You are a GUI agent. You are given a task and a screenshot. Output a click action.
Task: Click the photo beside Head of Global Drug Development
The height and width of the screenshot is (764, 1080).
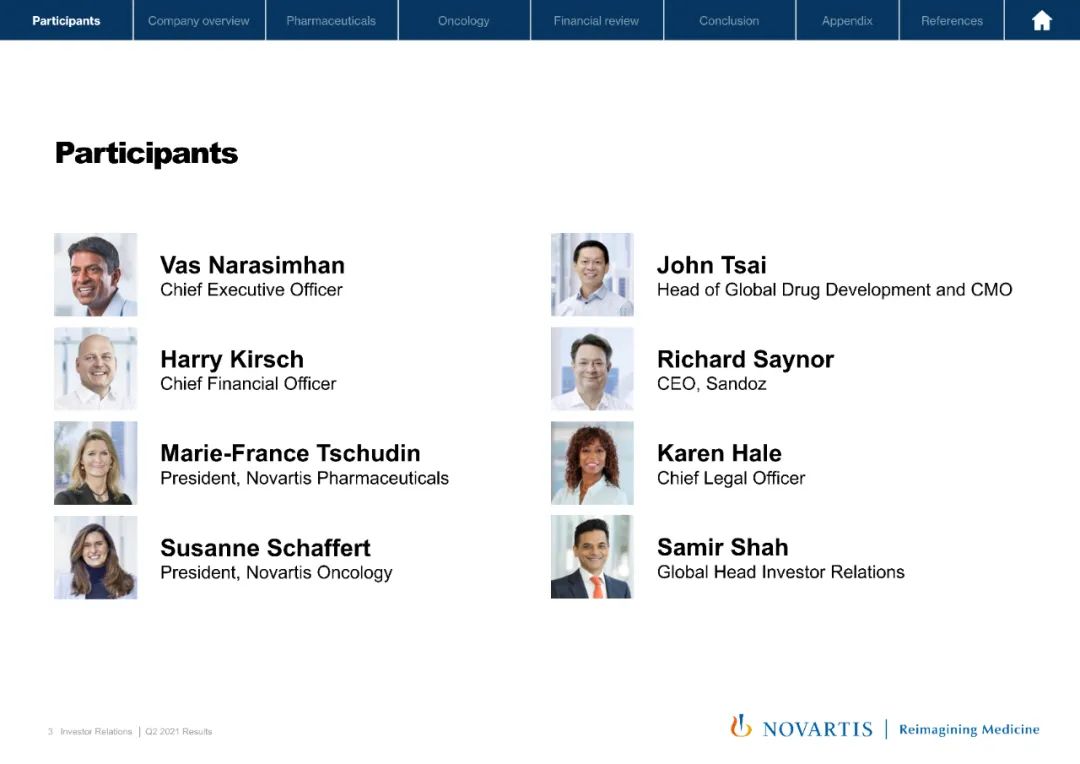click(x=592, y=275)
